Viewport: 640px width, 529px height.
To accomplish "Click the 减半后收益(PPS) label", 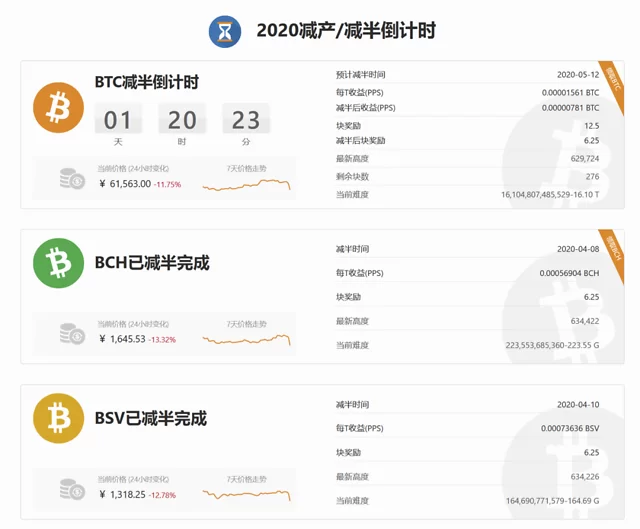I will [365, 108].
